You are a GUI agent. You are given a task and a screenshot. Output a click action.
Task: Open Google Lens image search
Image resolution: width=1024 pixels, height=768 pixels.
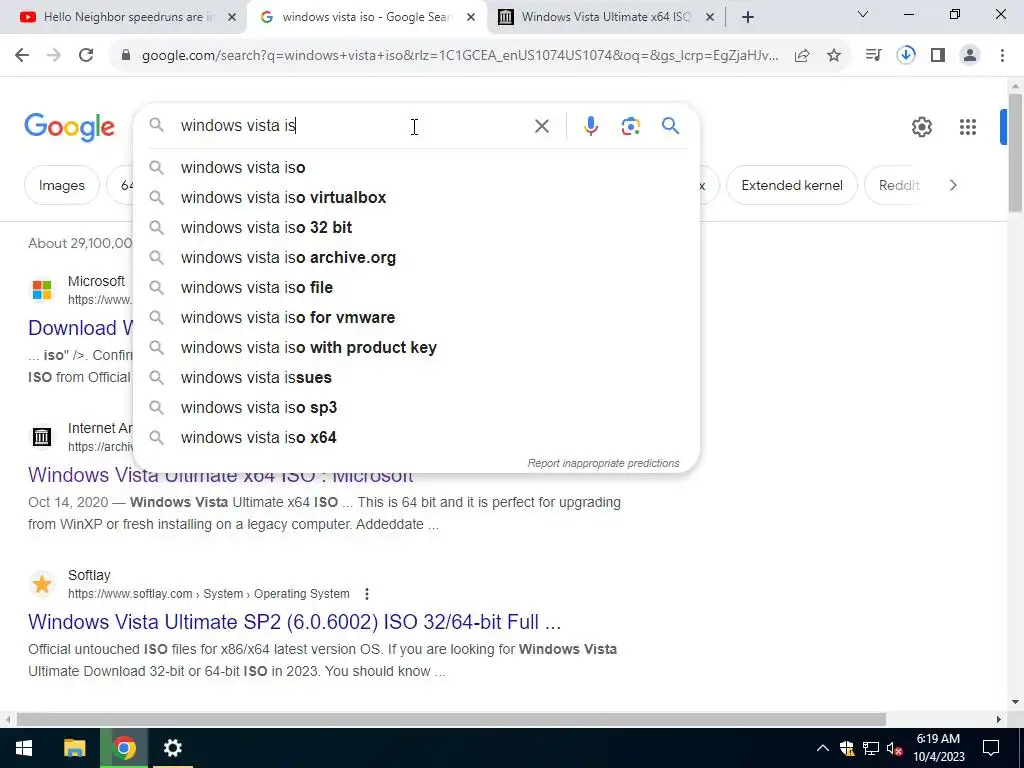[630, 126]
